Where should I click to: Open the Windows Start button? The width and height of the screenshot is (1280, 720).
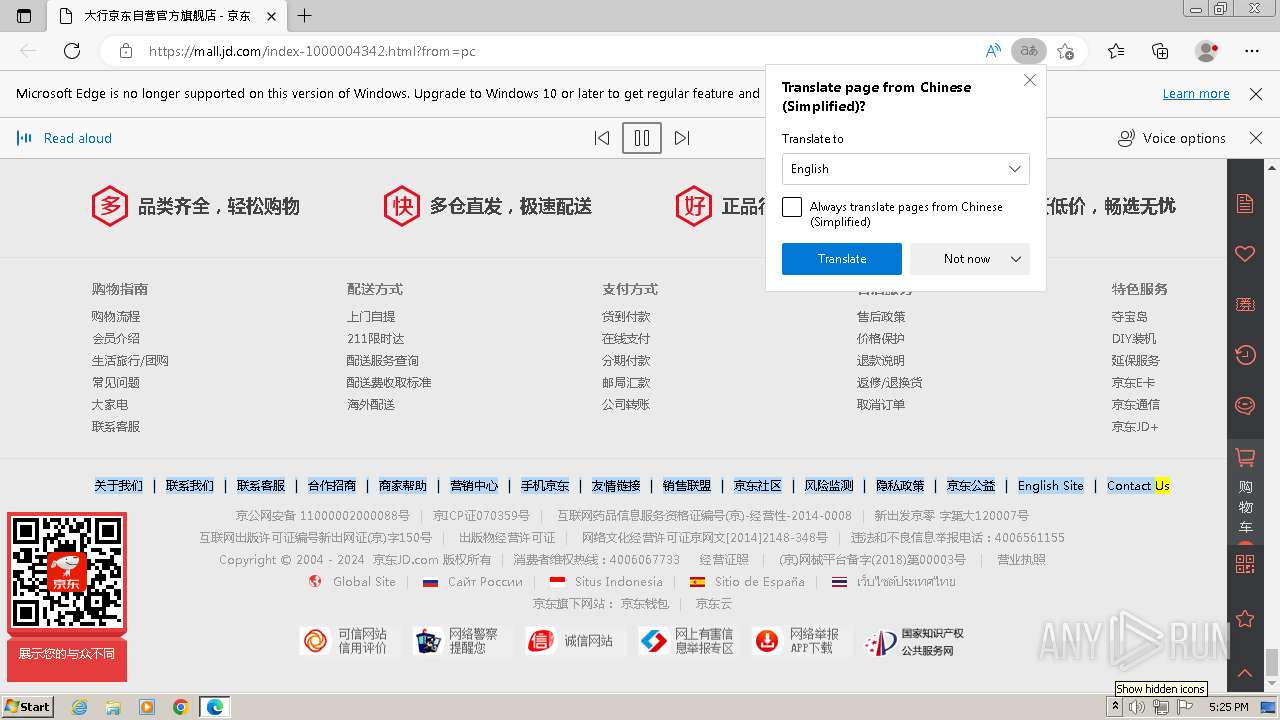[x=27, y=706]
